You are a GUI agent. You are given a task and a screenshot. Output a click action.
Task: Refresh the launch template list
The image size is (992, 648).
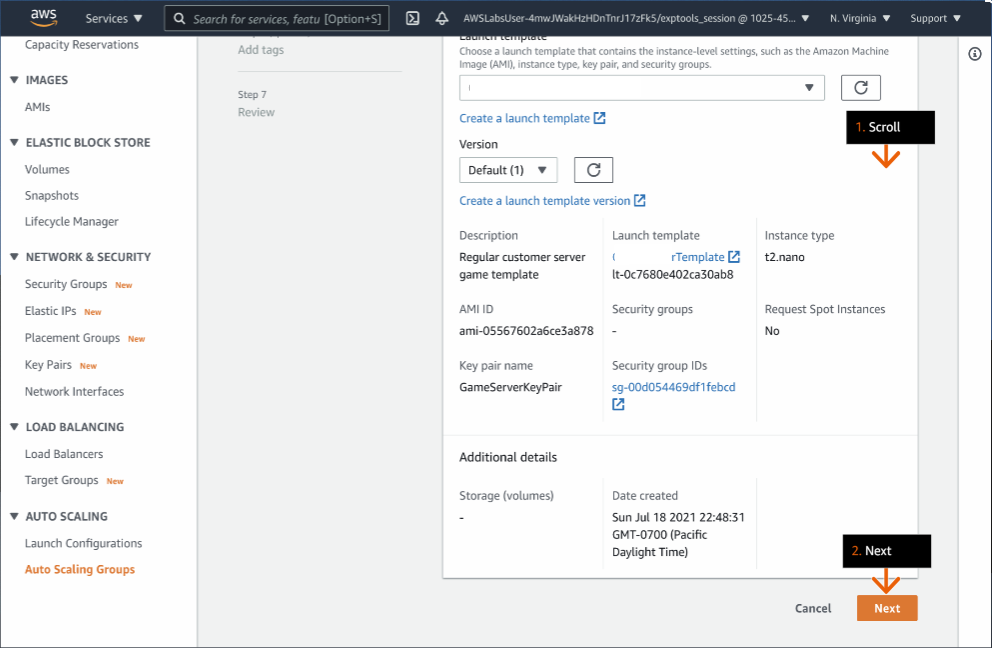pyautogui.click(x=860, y=87)
